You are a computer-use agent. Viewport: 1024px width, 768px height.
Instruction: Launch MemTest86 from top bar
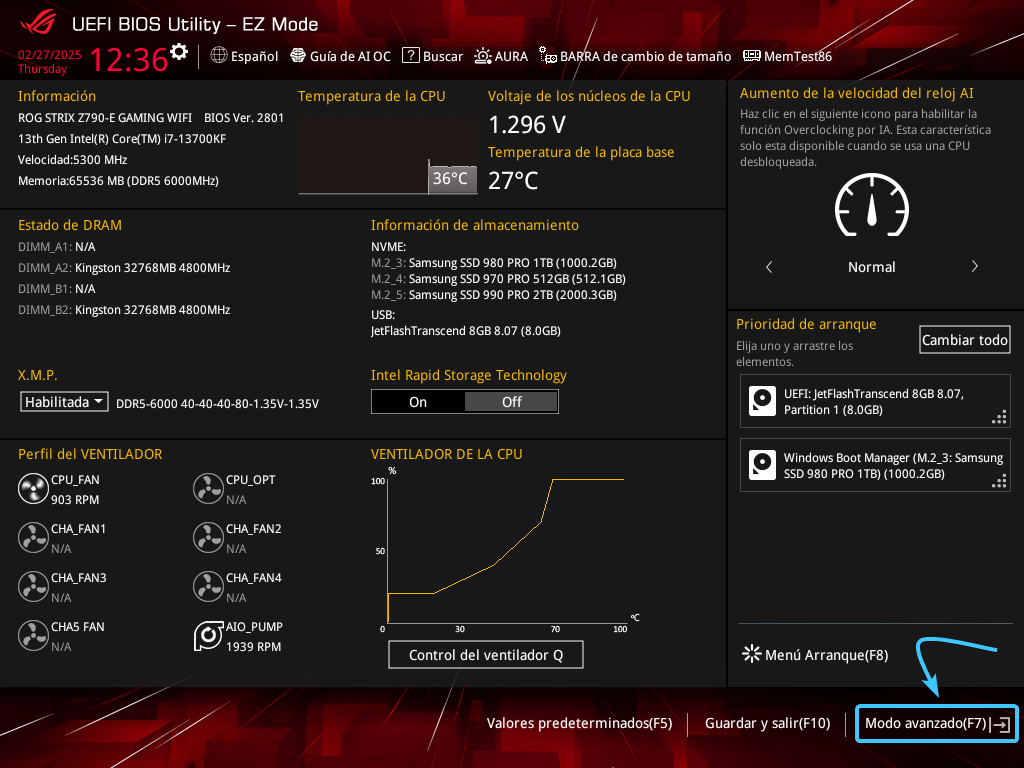pos(788,56)
